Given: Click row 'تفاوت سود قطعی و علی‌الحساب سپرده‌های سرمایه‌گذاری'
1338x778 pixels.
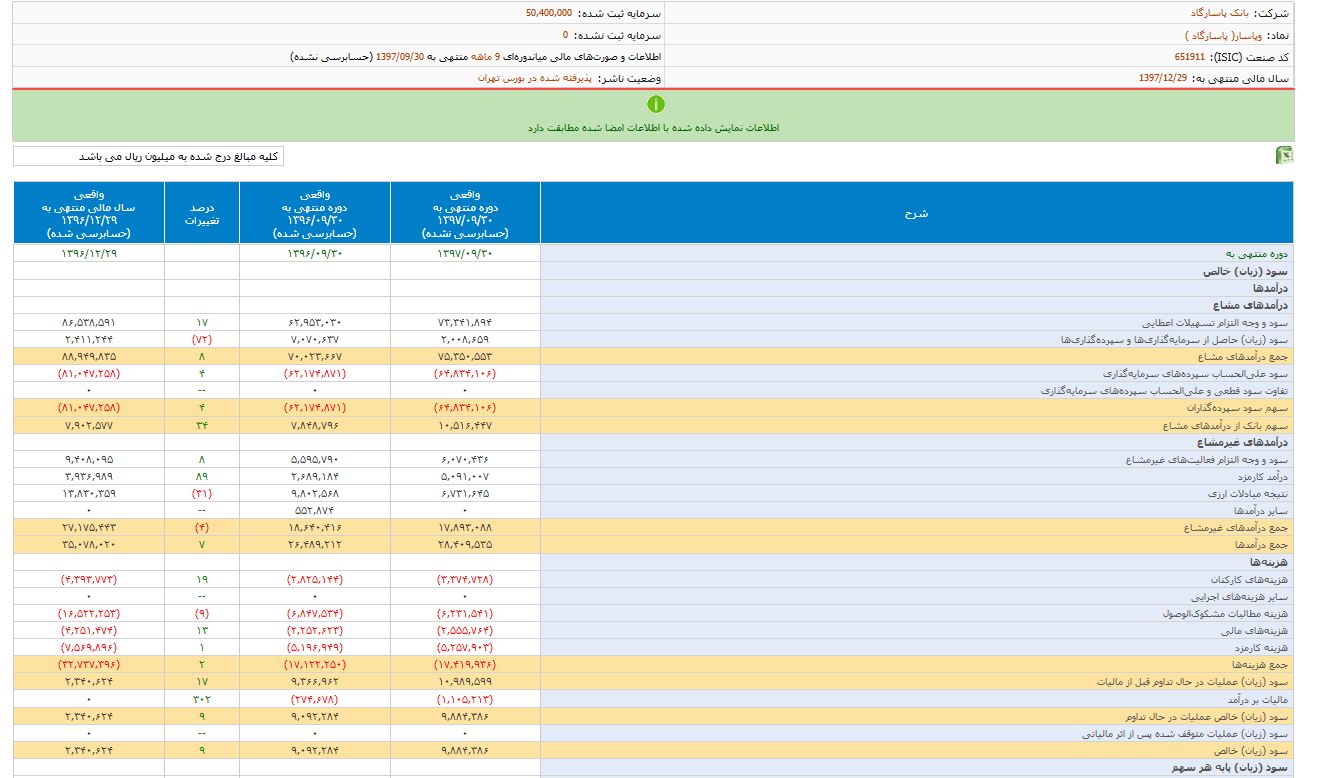Looking at the screenshot, I should pyautogui.click(x=654, y=390).
